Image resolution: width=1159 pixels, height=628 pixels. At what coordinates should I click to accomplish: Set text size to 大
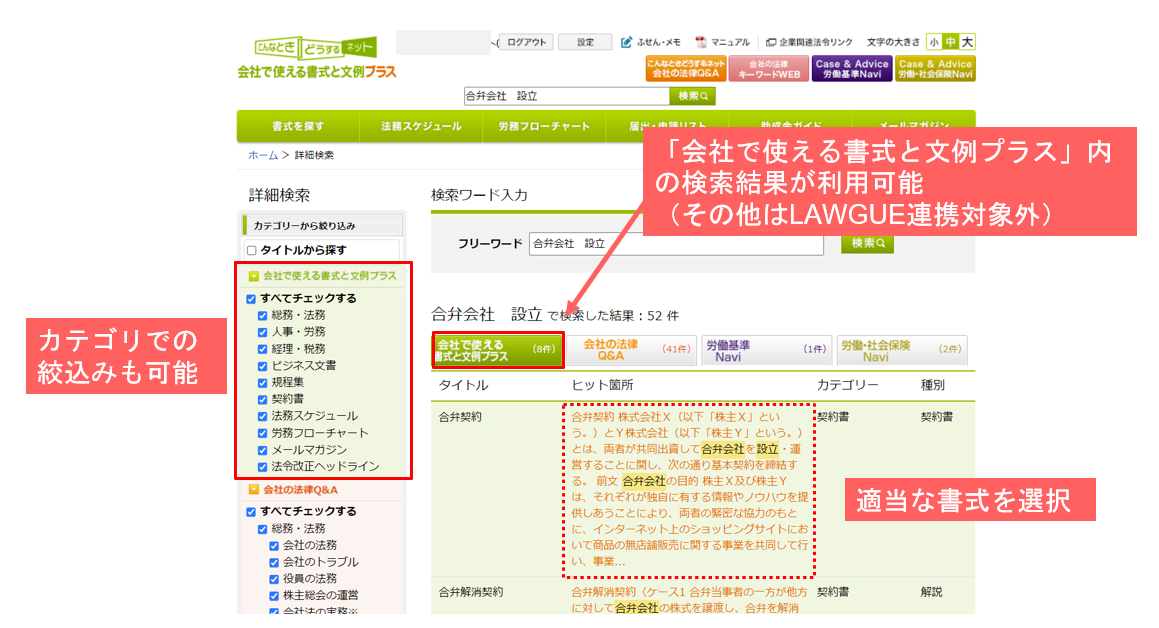click(x=966, y=42)
